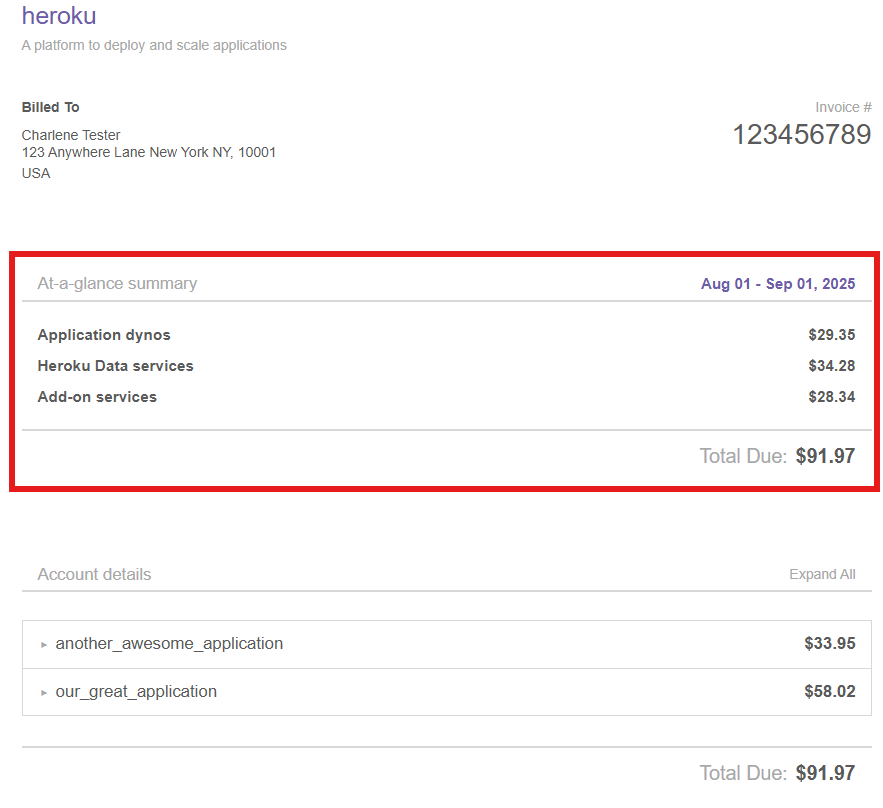Click the heroku logo text
The image size is (883, 808).
(x=59, y=17)
